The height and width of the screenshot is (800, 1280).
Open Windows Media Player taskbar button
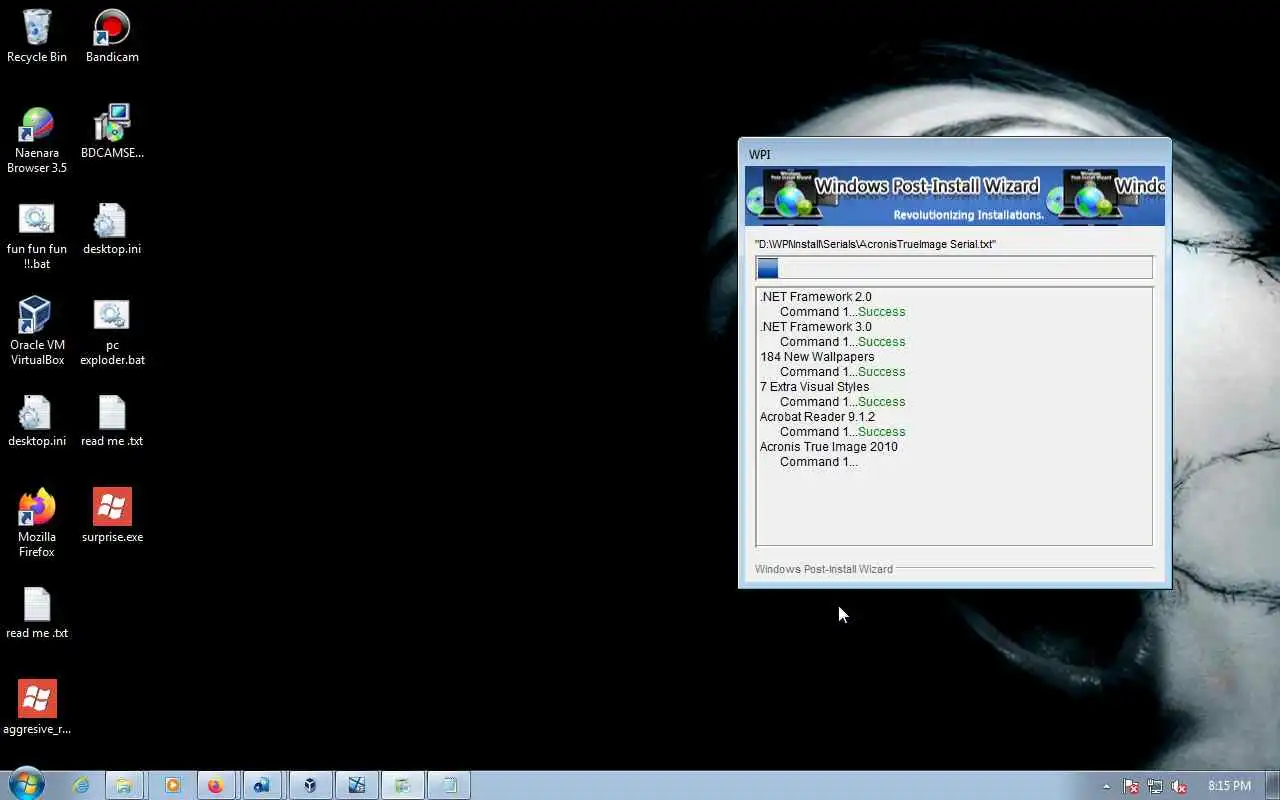[x=172, y=786]
